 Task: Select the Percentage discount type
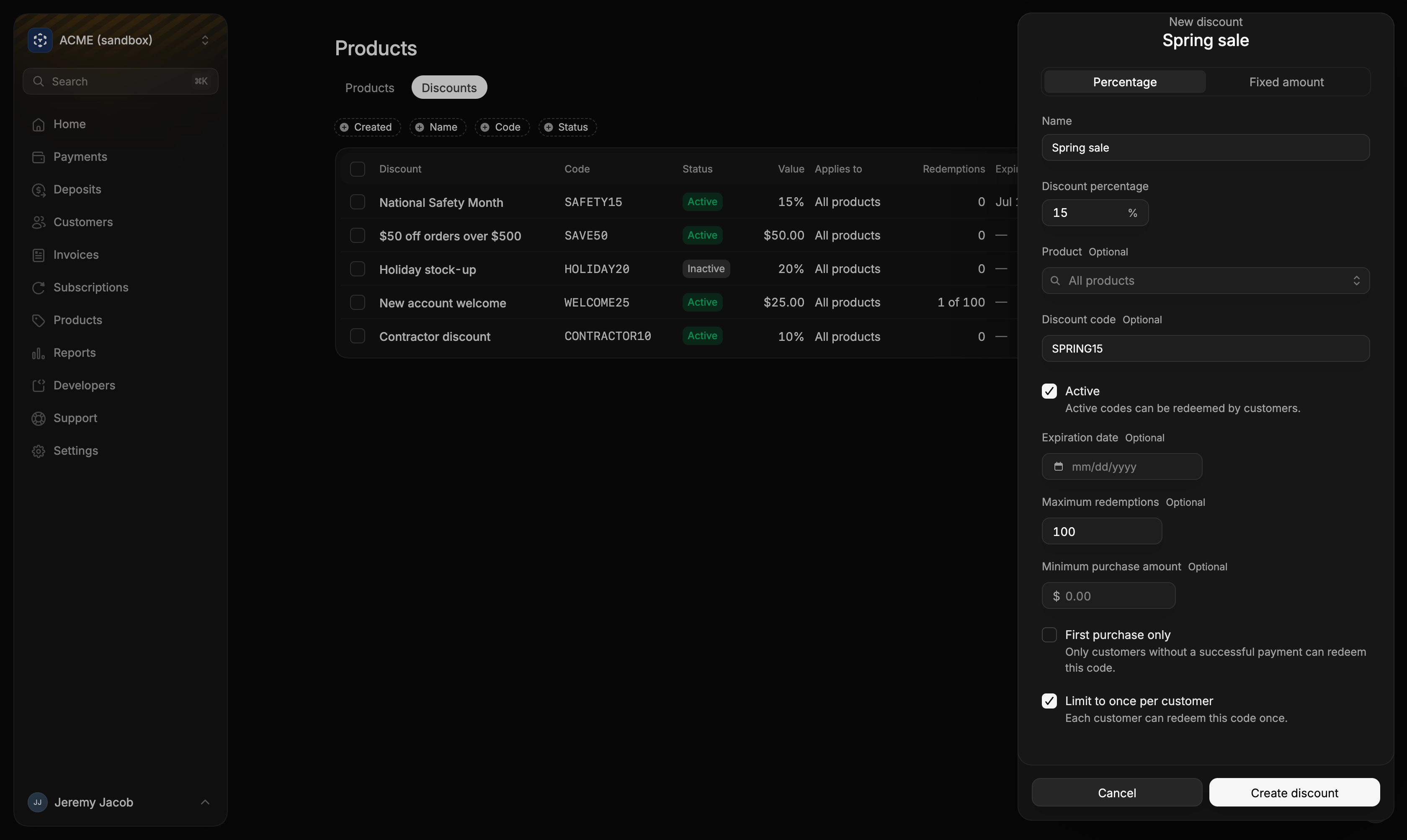1125,82
